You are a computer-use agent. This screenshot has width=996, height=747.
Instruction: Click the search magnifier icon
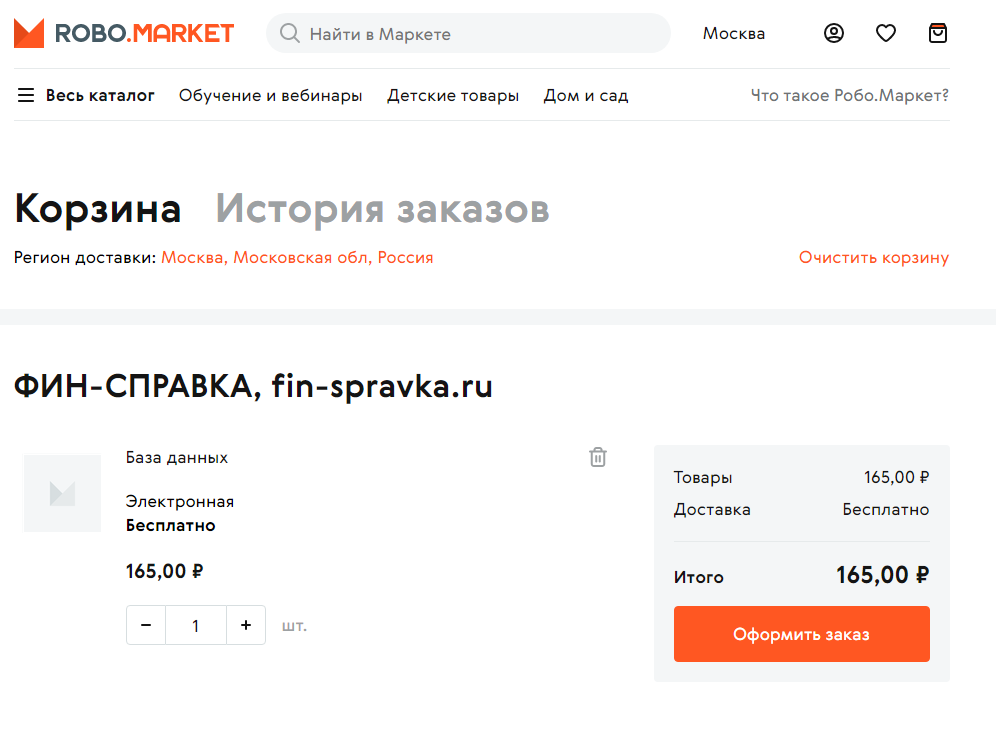coord(290,34)
